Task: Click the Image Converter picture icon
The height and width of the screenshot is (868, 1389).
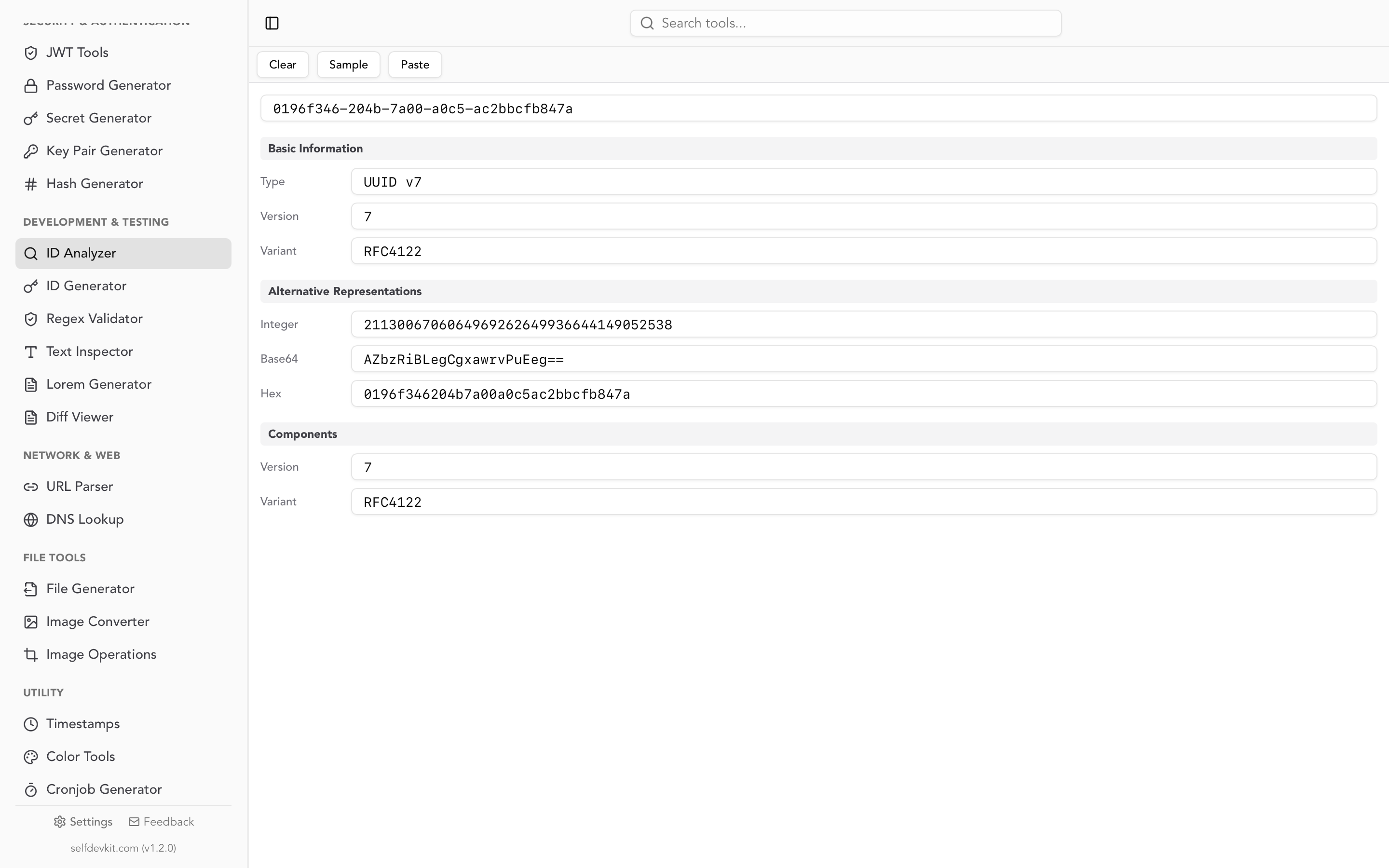Action: point(31,622)
